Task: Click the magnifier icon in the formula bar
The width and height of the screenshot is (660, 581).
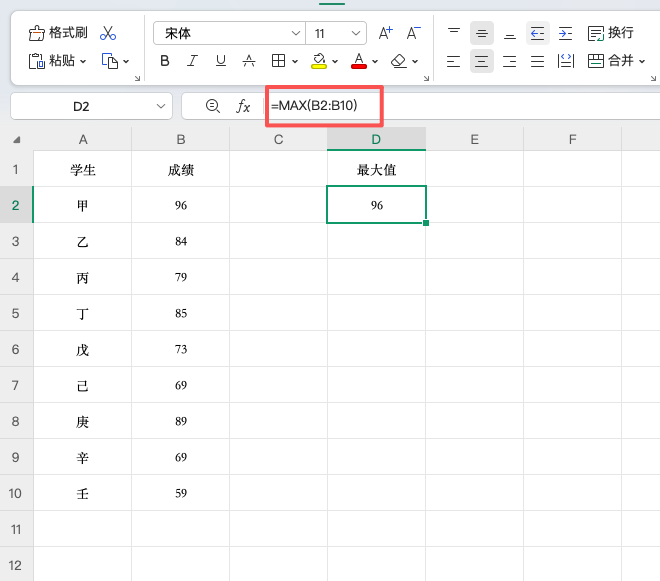Action: 212,106
